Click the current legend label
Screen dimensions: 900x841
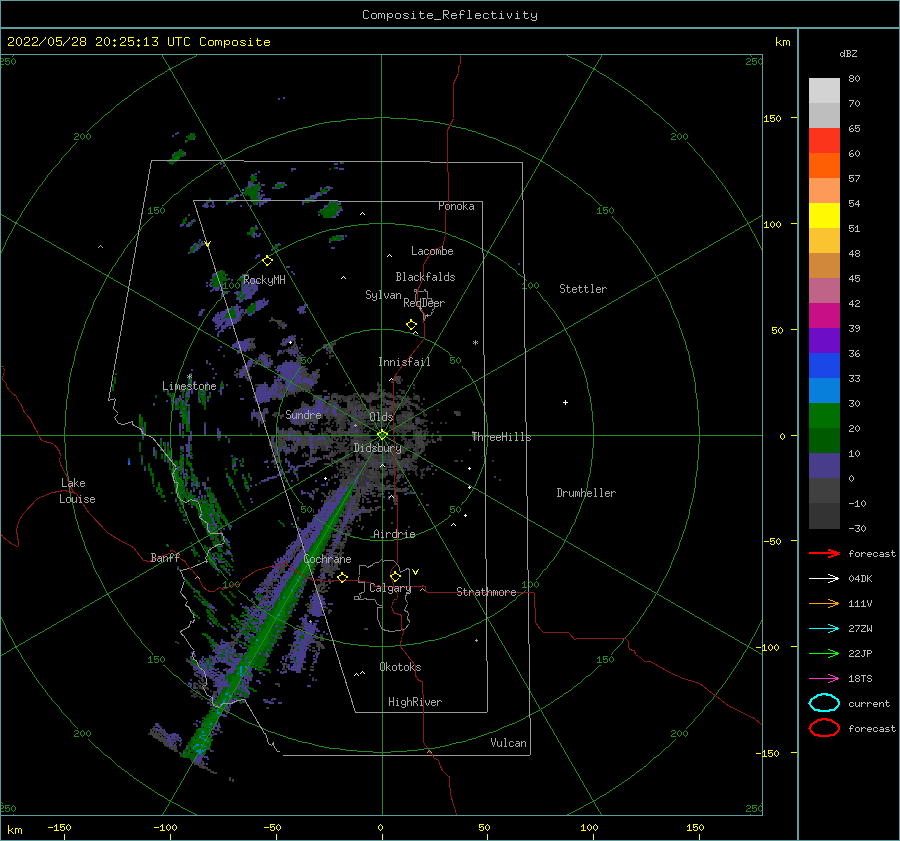click(x=868, y=703)
